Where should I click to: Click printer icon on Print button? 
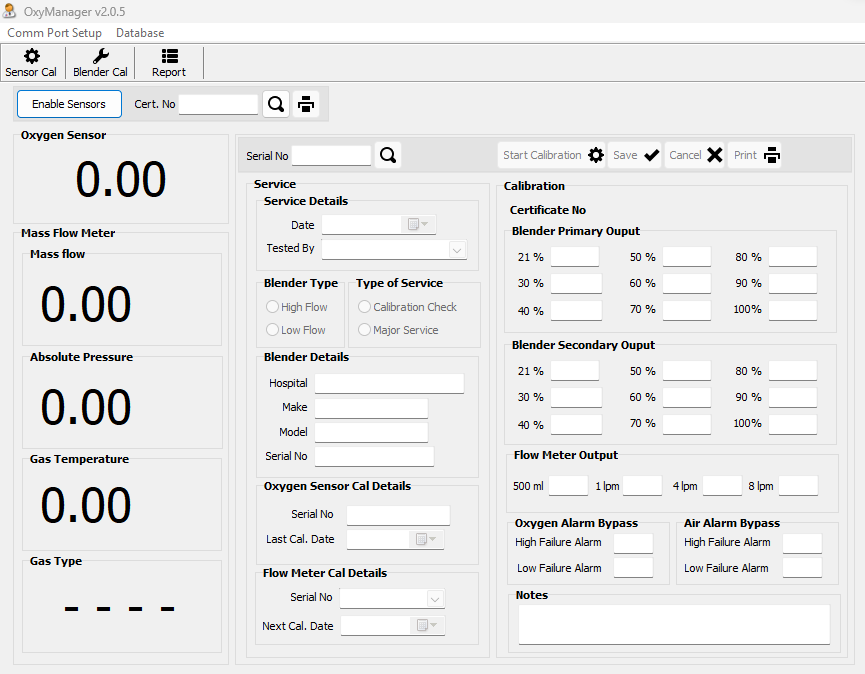pyautogui.click(x=772, y=155)
